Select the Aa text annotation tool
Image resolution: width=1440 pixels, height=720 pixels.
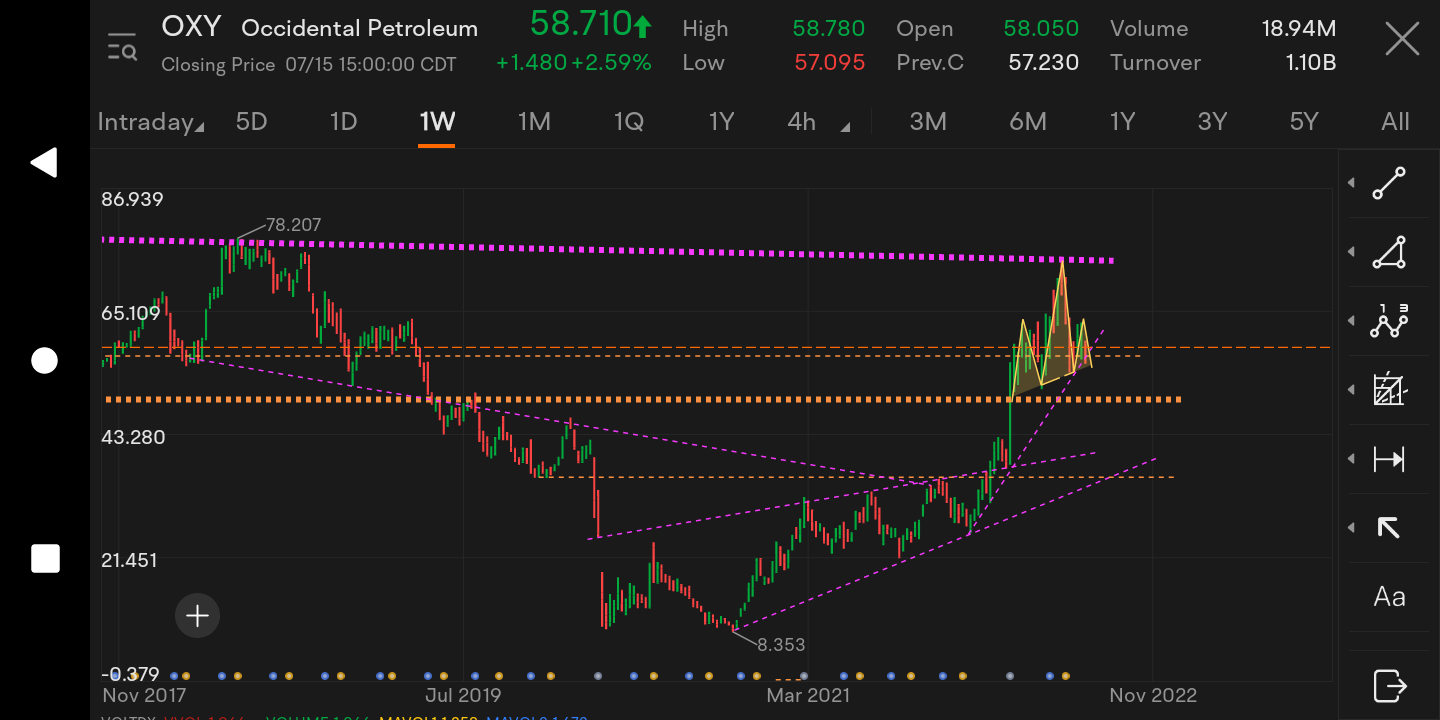pyautogui.click(x=1389, y=597)
